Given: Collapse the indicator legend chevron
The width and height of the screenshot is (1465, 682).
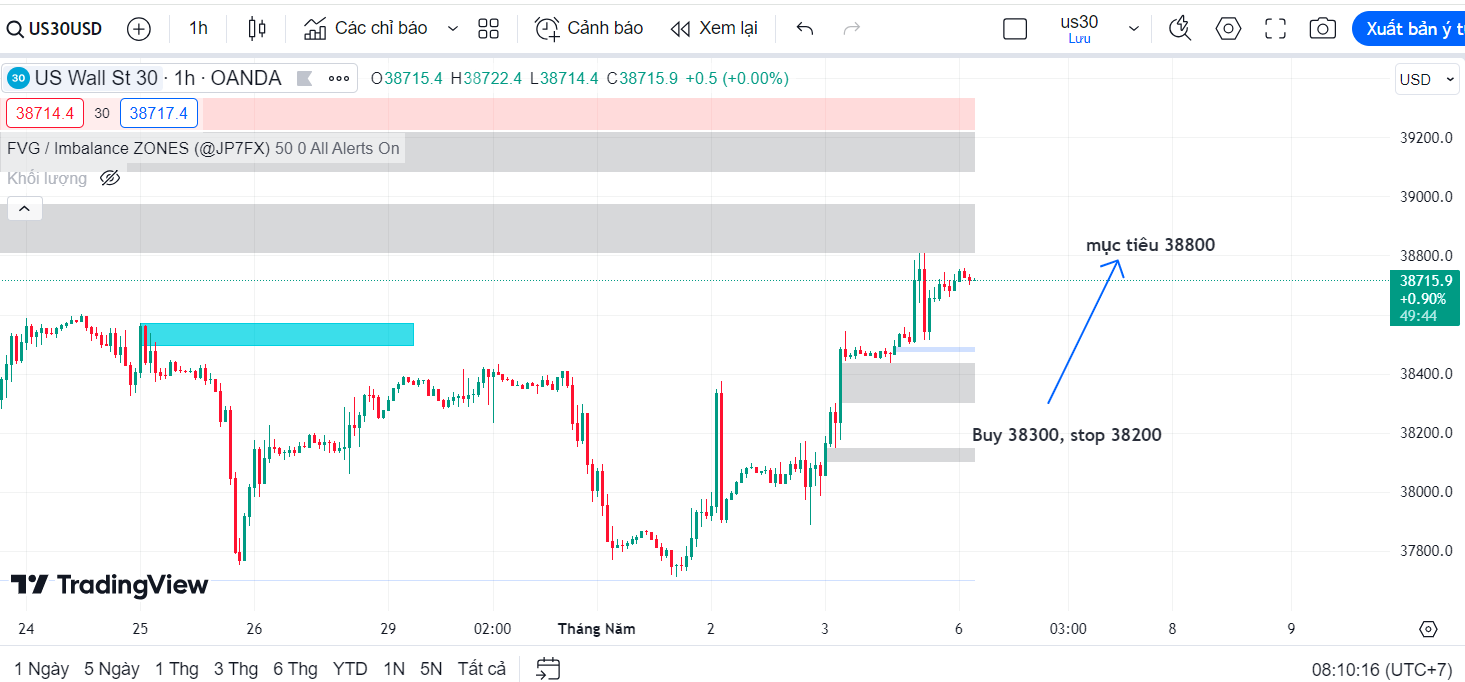Looking at the screenshot, I should tap(24, 209).
